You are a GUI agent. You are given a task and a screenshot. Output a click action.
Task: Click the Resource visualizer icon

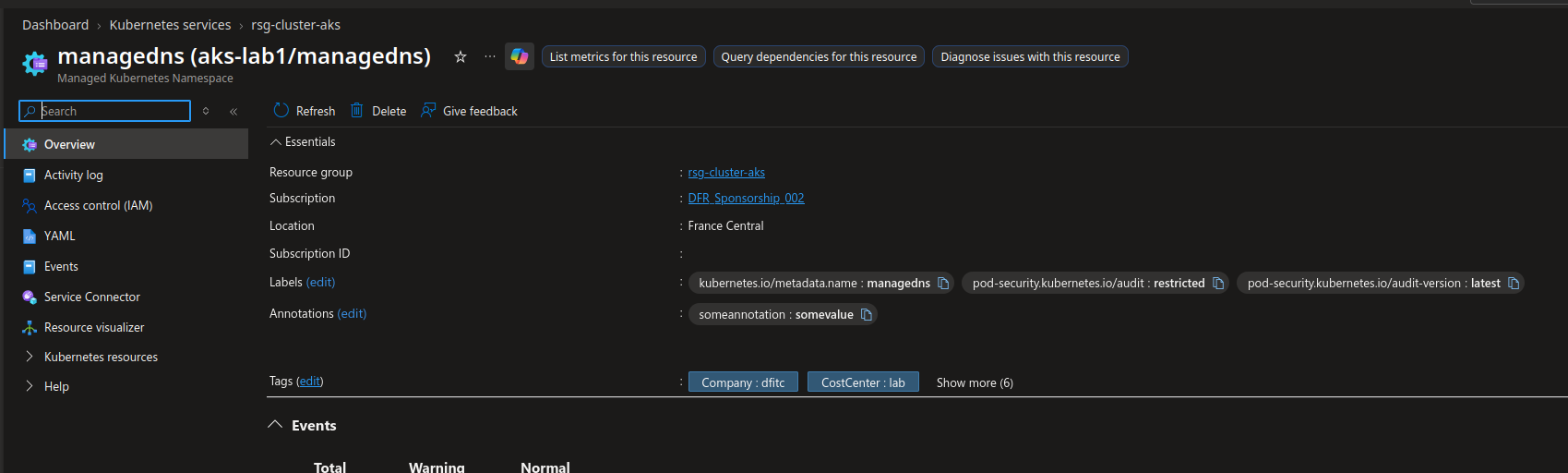[30, 327]
